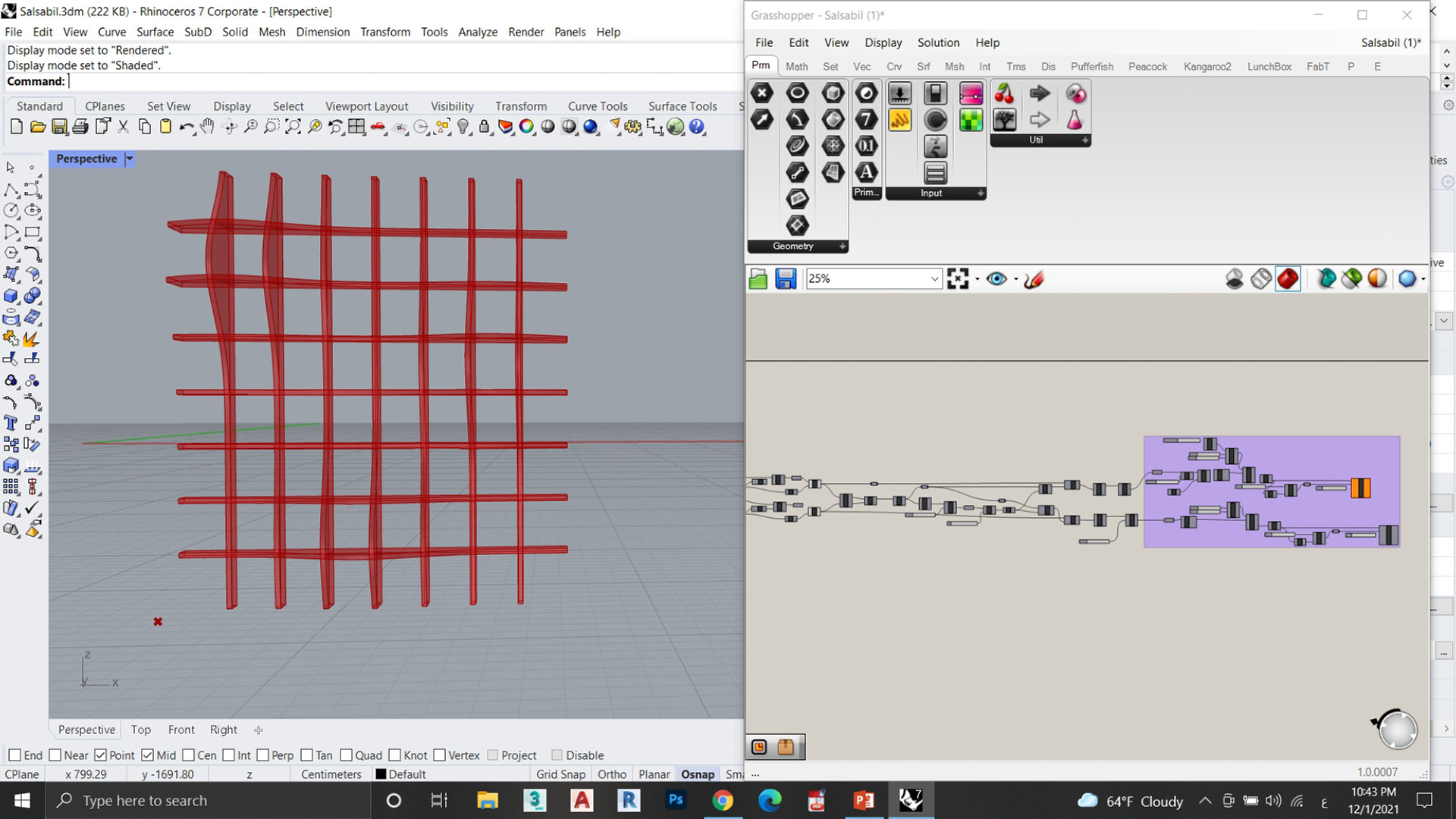Open the Perspective viewport title dropdown
Viewport: 1456px width, 819px height.
tap(129, 159)
